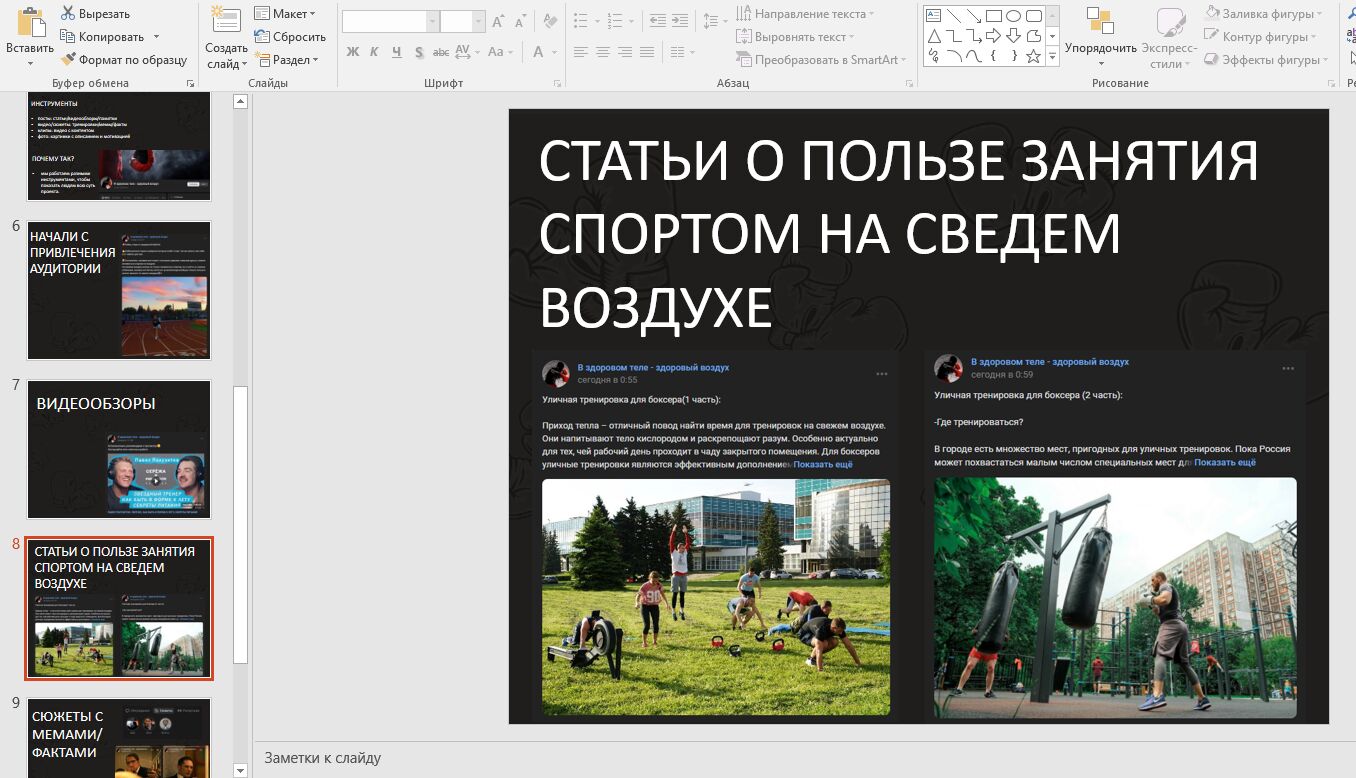Viewport: 1356px width, 778px height.
Task: Select slide 7 thumbnail ВИДЕООБЗОРЫ
Action: [x=119, y=449]
